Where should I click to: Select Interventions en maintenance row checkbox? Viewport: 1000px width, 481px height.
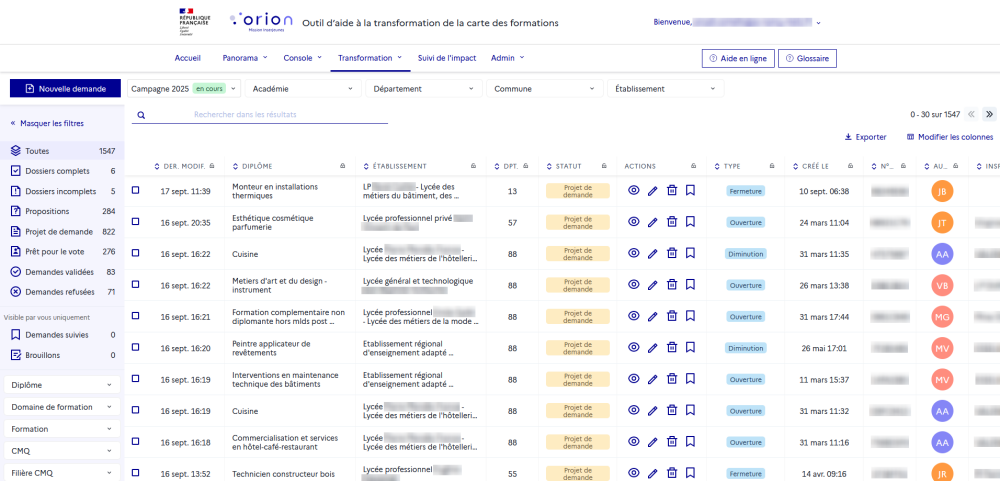point(135,378)
